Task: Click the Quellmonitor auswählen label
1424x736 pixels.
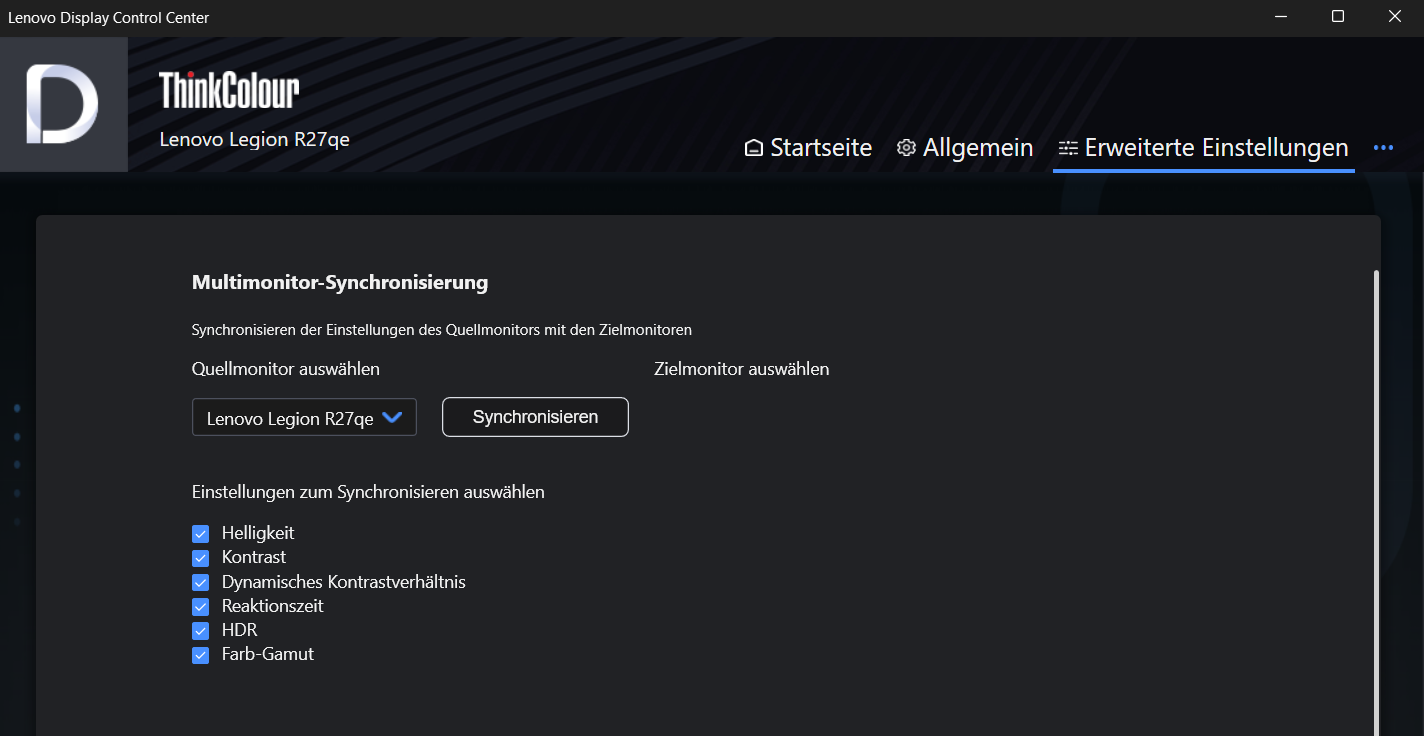Action: [x=286, y=369]
